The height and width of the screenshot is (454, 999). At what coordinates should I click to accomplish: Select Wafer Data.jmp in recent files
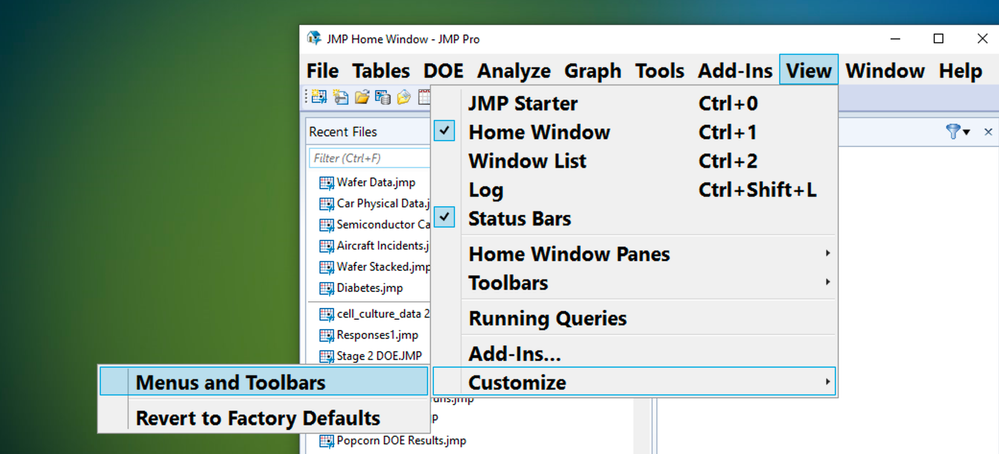(x=376, y=183)
